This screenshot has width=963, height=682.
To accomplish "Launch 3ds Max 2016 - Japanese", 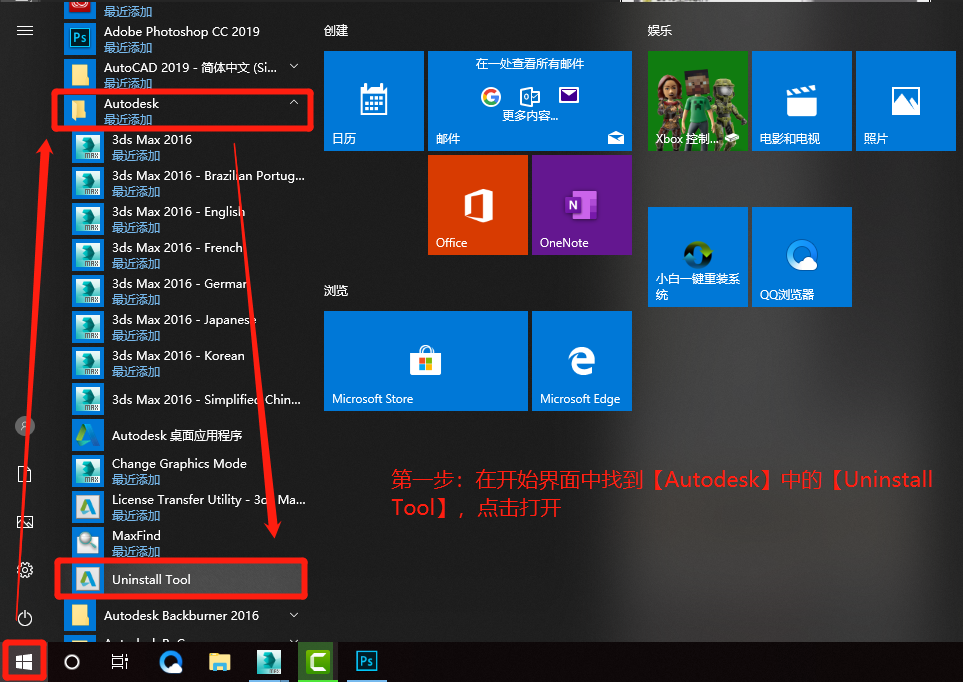I will [x=189, y=326].
